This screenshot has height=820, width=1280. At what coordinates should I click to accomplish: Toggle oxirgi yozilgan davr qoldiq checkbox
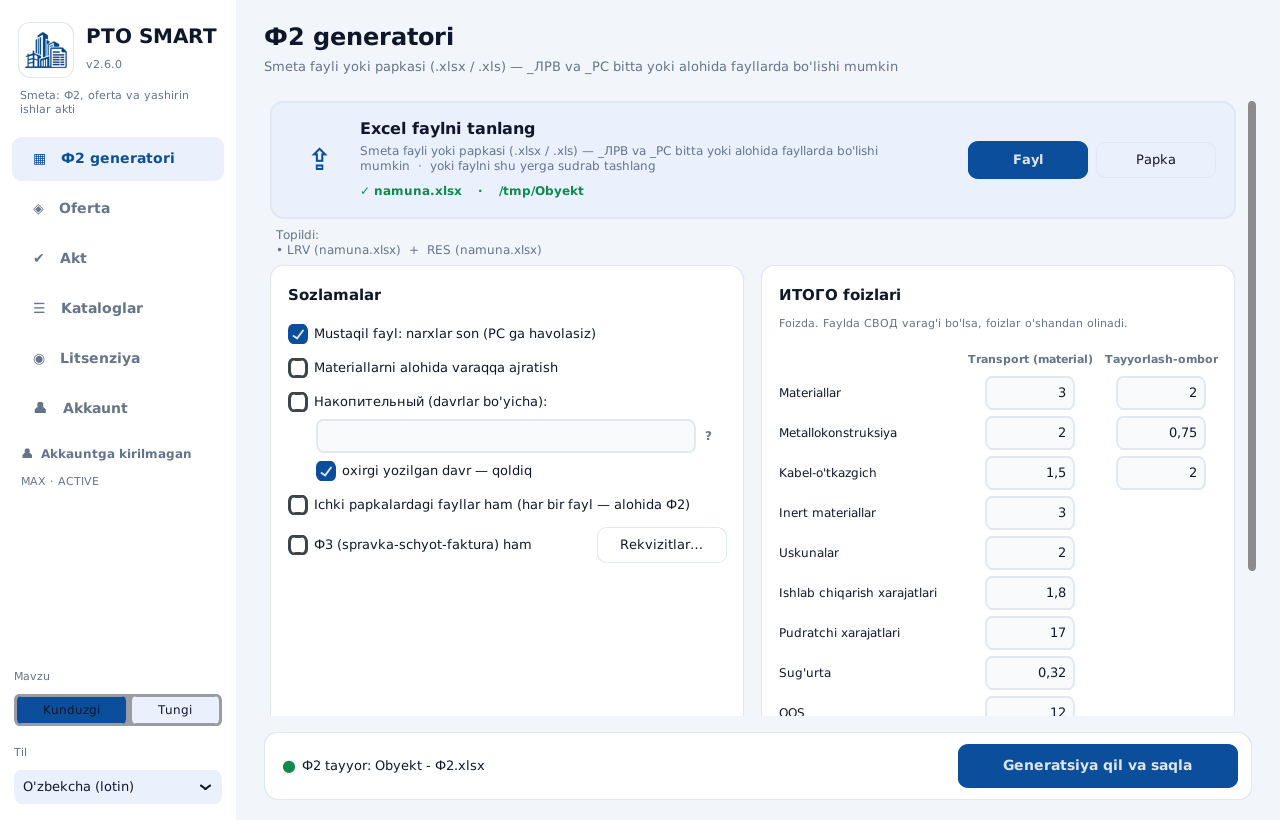326,471
